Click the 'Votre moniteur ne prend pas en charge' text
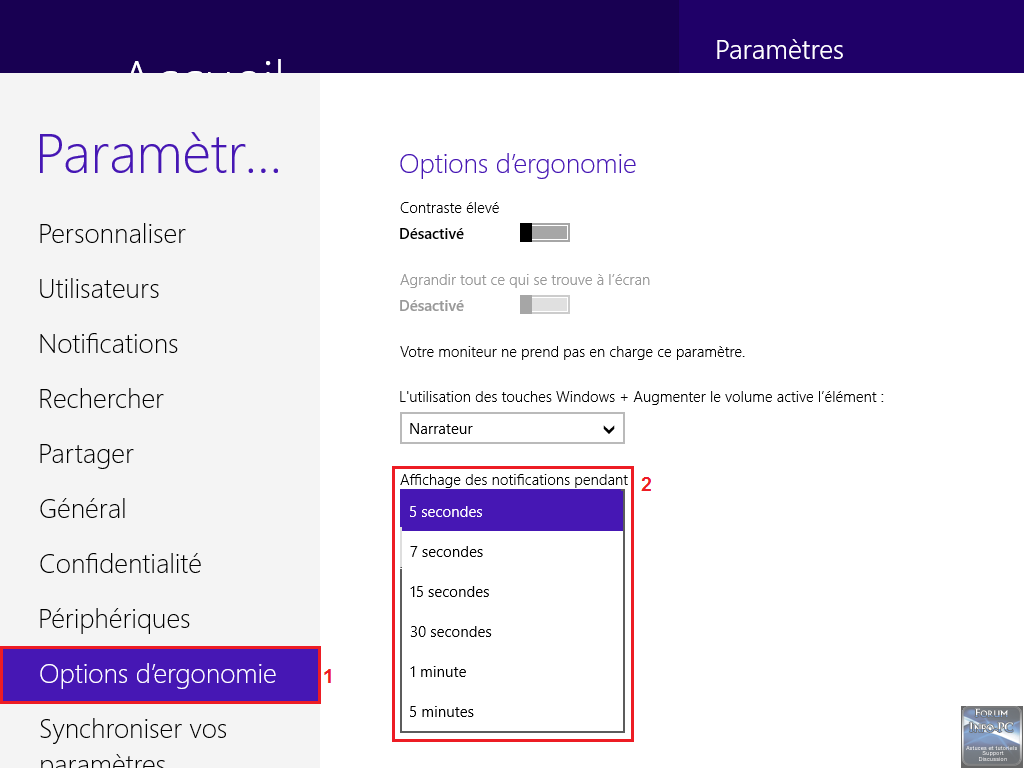 point(572,352)
